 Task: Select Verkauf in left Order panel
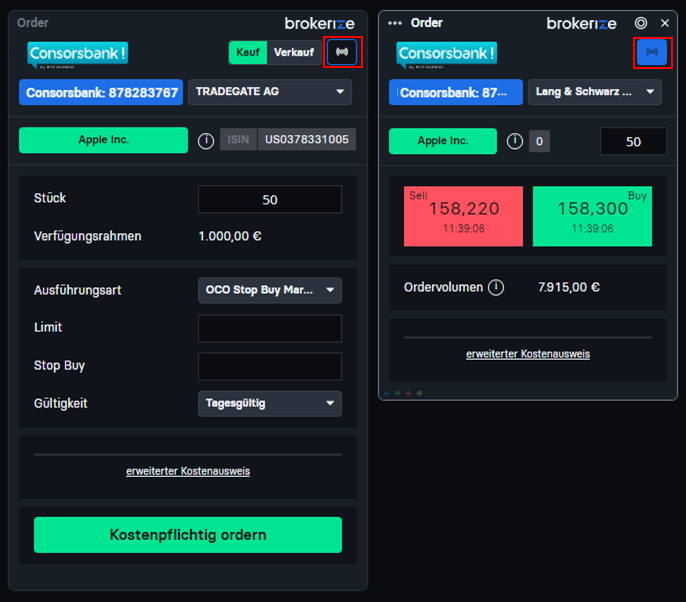[294, 52]
